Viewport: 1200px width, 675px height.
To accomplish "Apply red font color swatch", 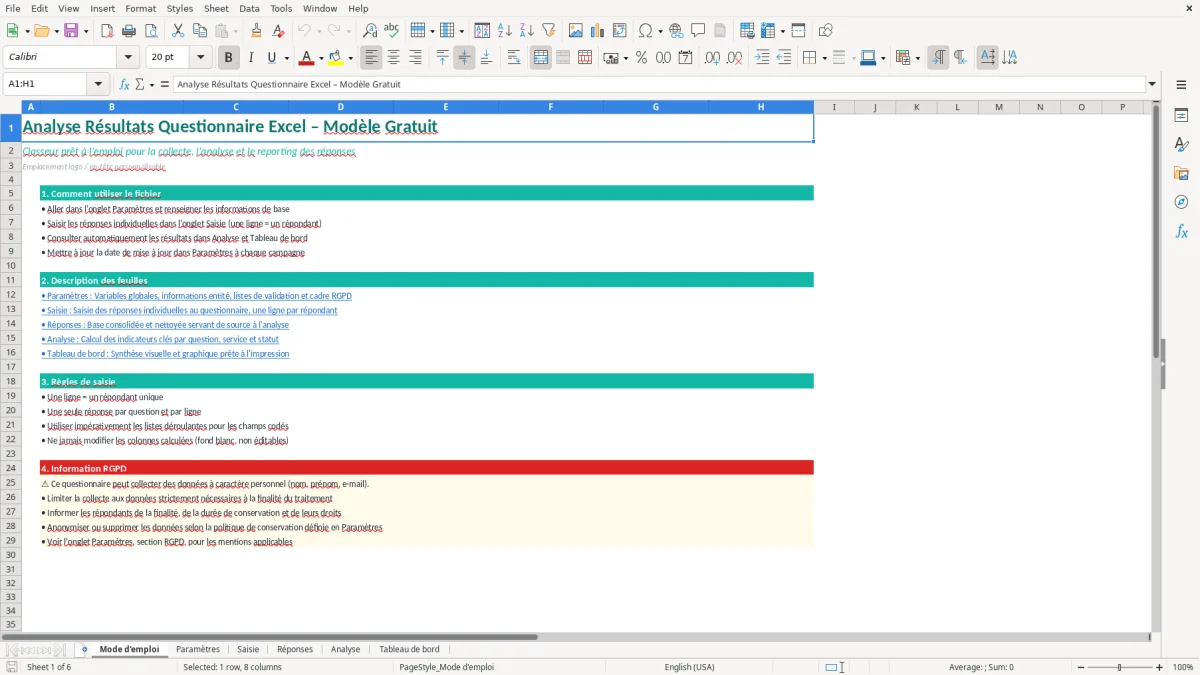I will tap(307, 58).
